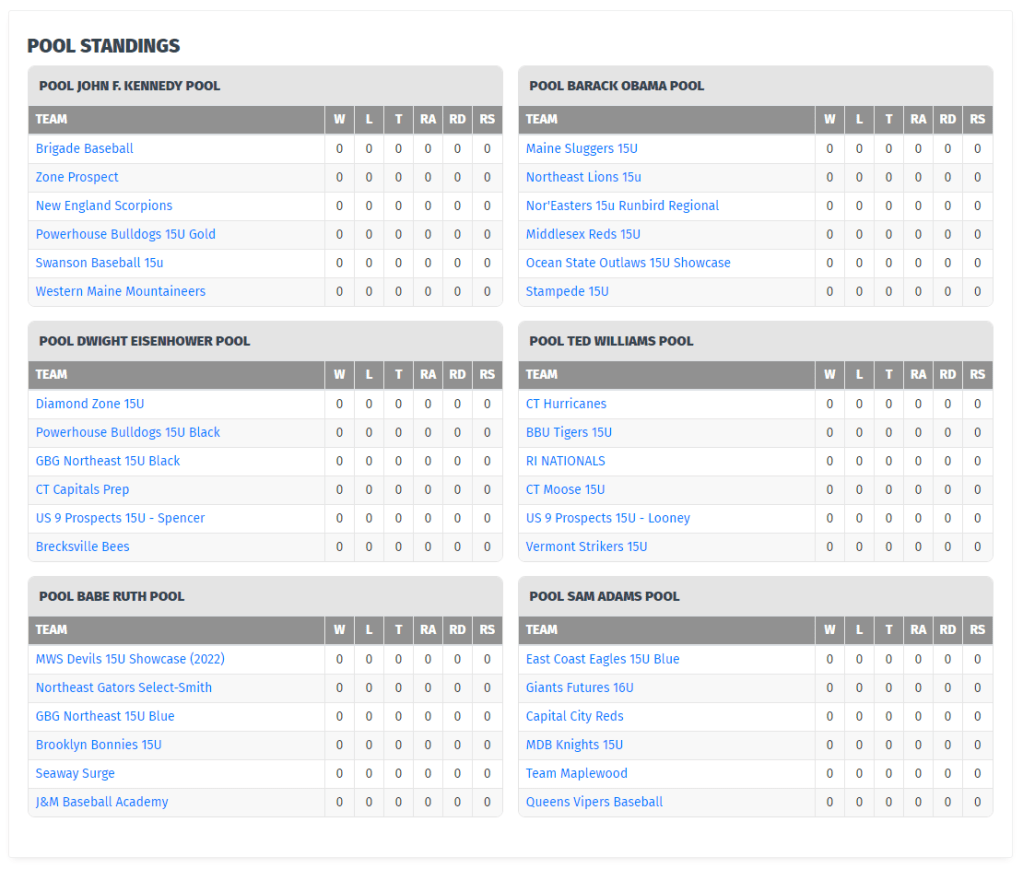
Task: Select the CT Hurricanes team link
Action: click(566, 404)
